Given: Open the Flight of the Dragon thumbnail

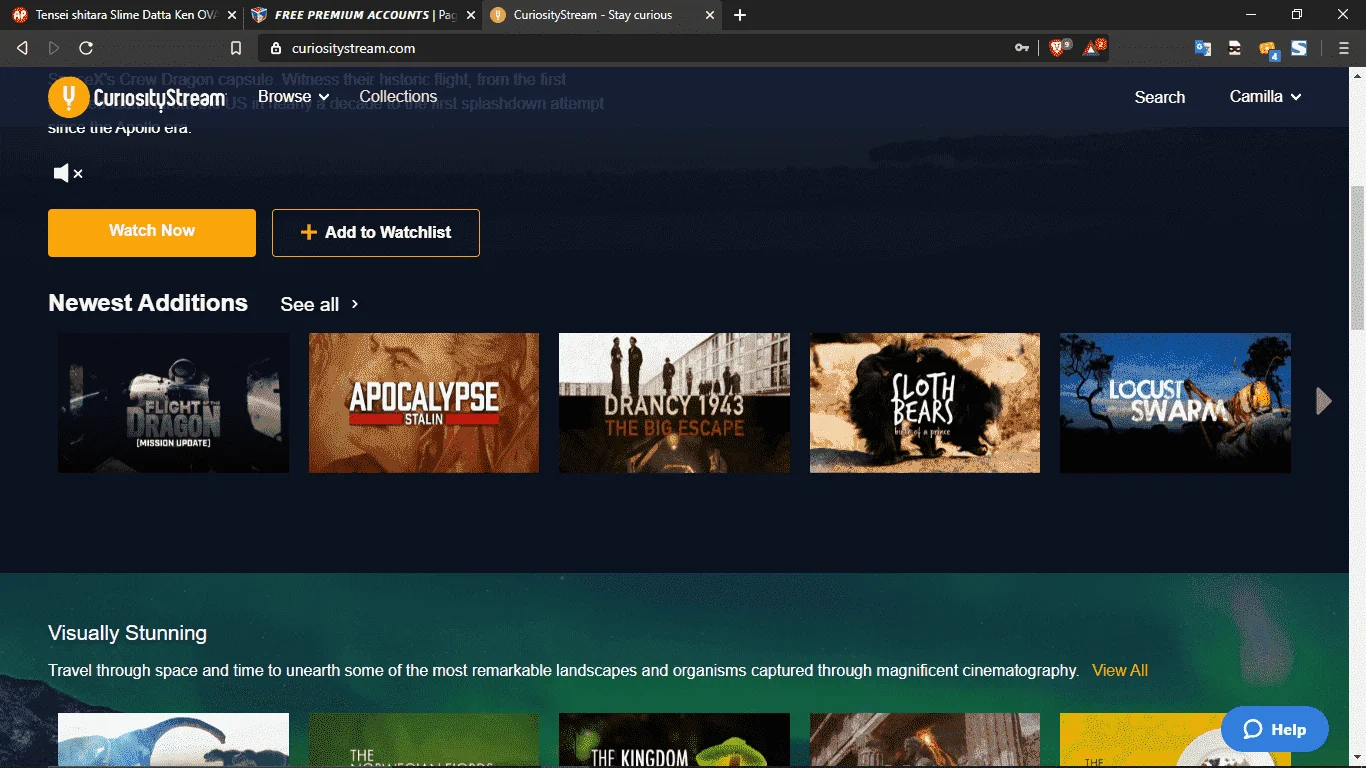Looking at the screenshot, I should point(173,403).
